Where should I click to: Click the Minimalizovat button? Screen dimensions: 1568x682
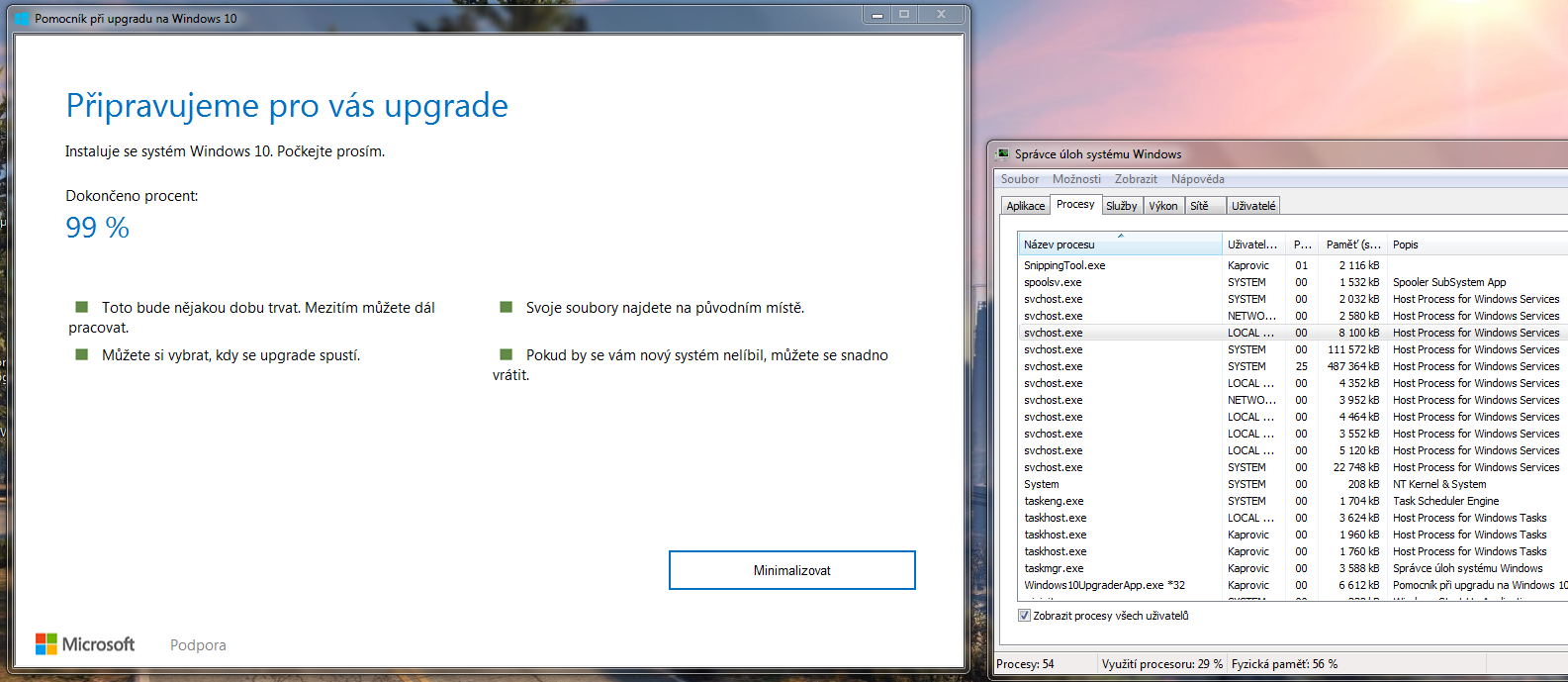pos(791,570)
